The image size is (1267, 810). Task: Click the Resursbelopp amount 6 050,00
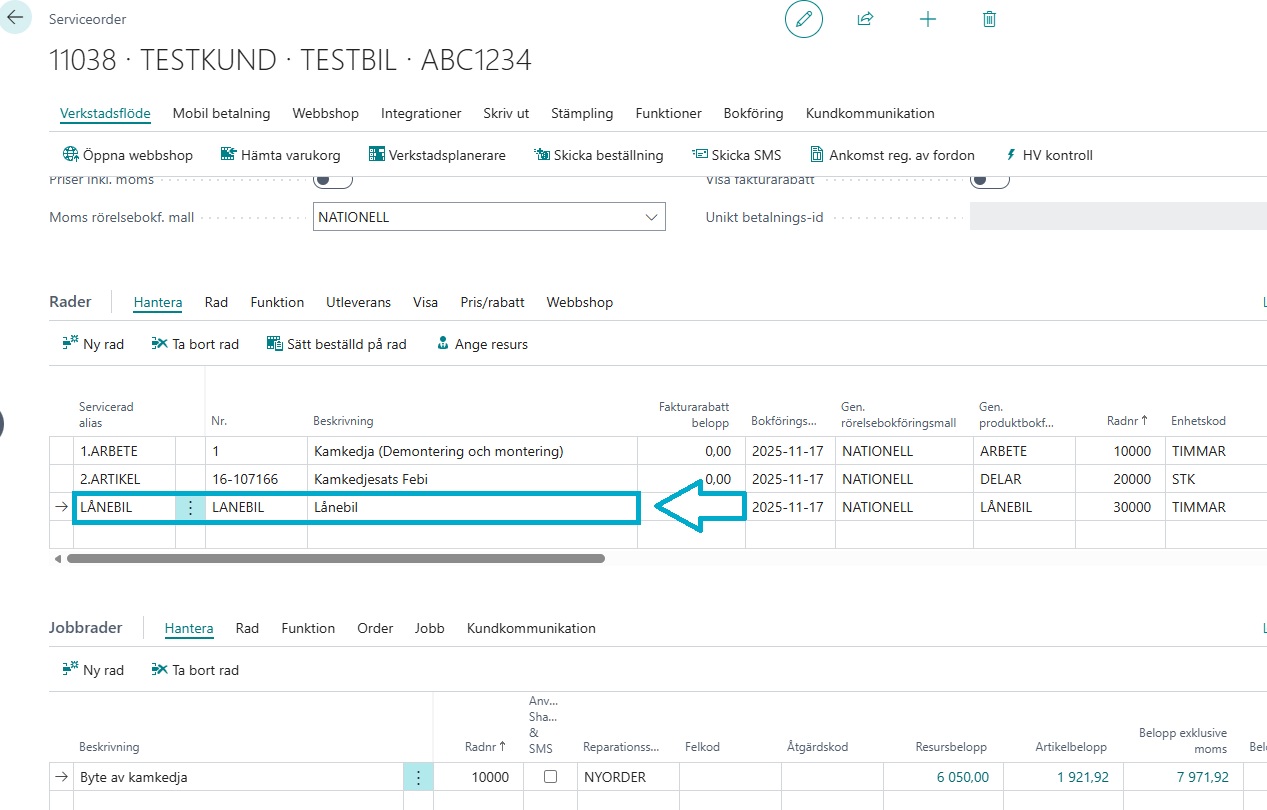point(962,777)
